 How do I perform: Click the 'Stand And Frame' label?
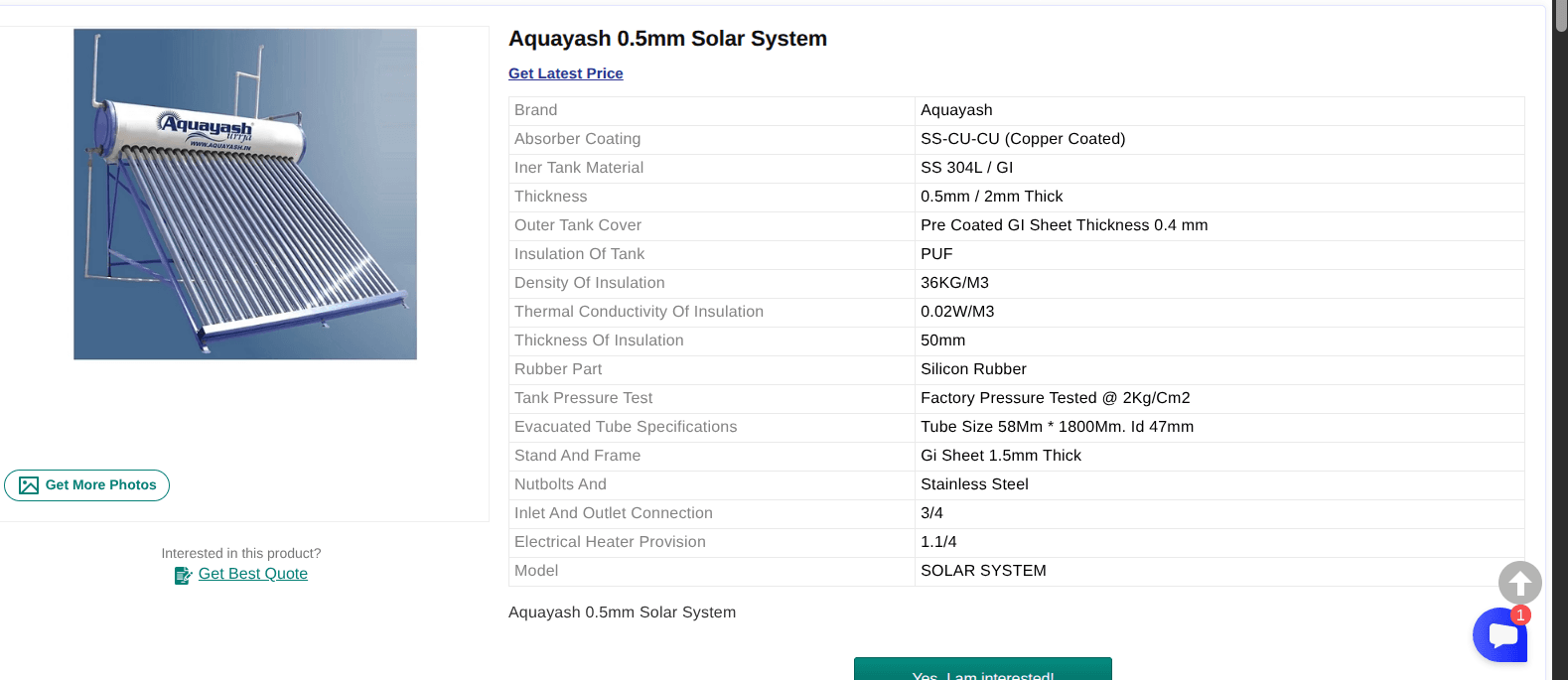(x=577, y=456)
